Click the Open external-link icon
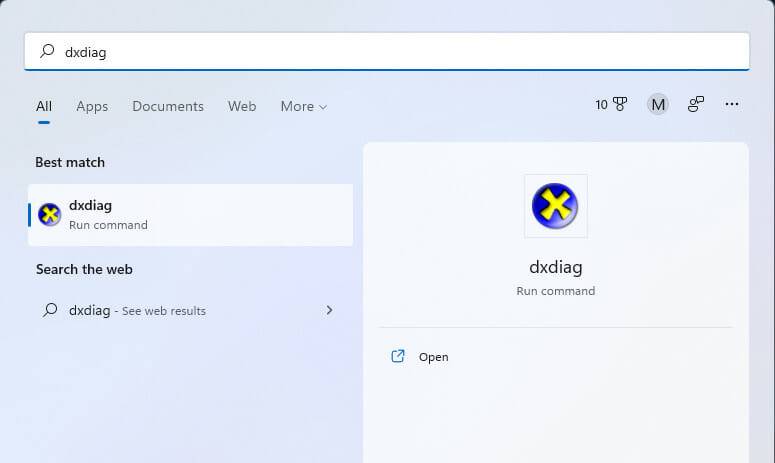Image resolution: width=775 pixels, height=463 pixels. pos(398,356)
